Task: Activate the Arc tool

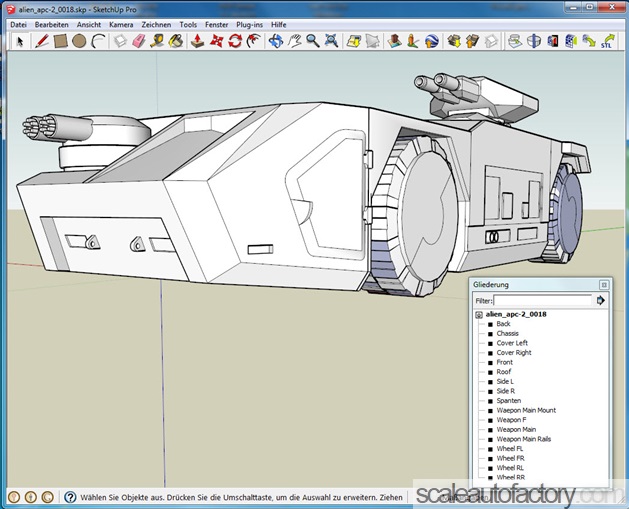Action: coord(98,41)
